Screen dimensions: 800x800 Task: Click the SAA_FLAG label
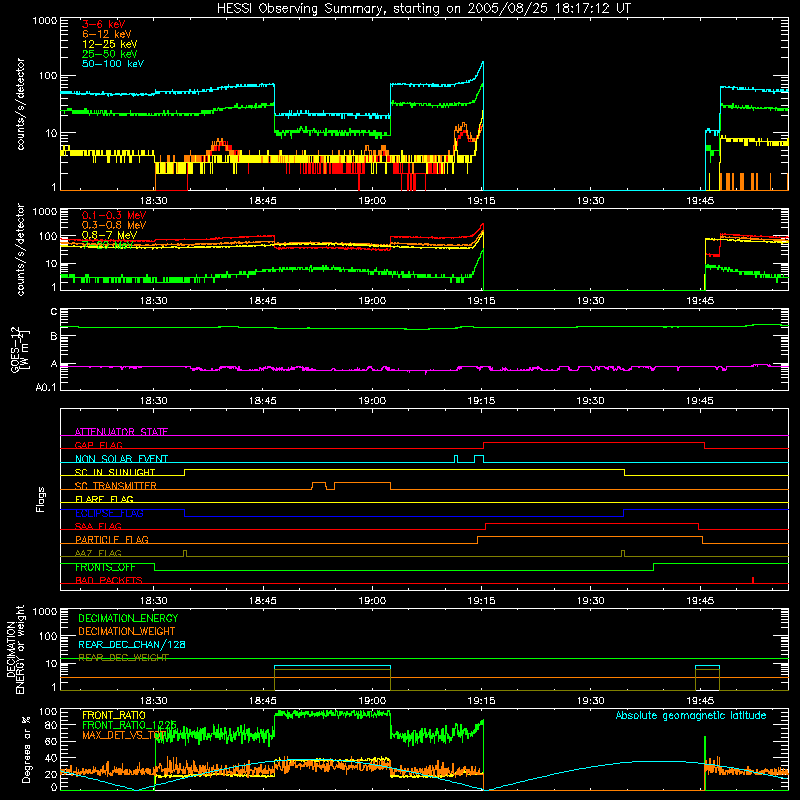[x=98, y=526]
